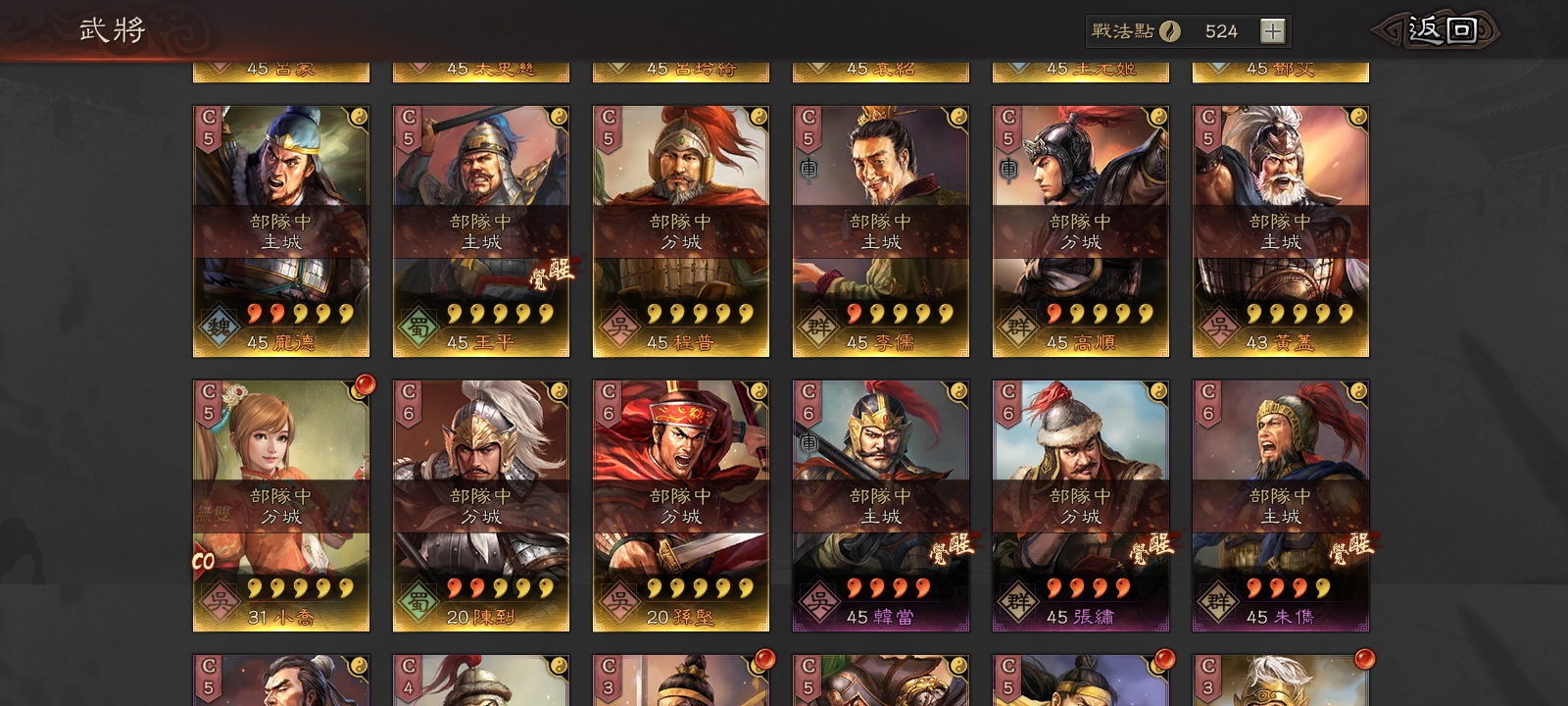Image resolution: width=1568 pixels, height=706 pixels.
Task: Click the 覺醒 awakening mark on 韓當
Action: click(952, 549)
